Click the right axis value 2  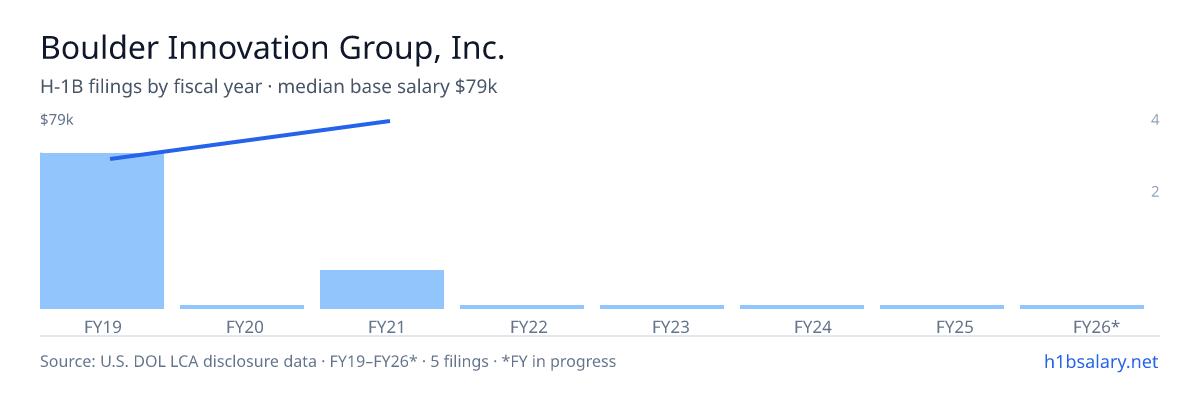pos(1155,191)
